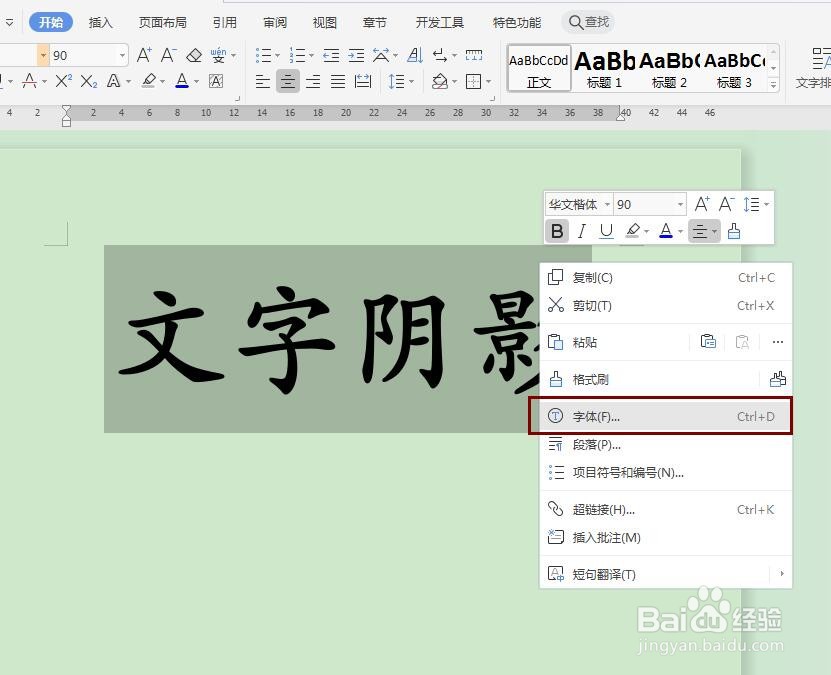
Task: Open the ribbon font size dropdown
Action: [x=122, y=55]
